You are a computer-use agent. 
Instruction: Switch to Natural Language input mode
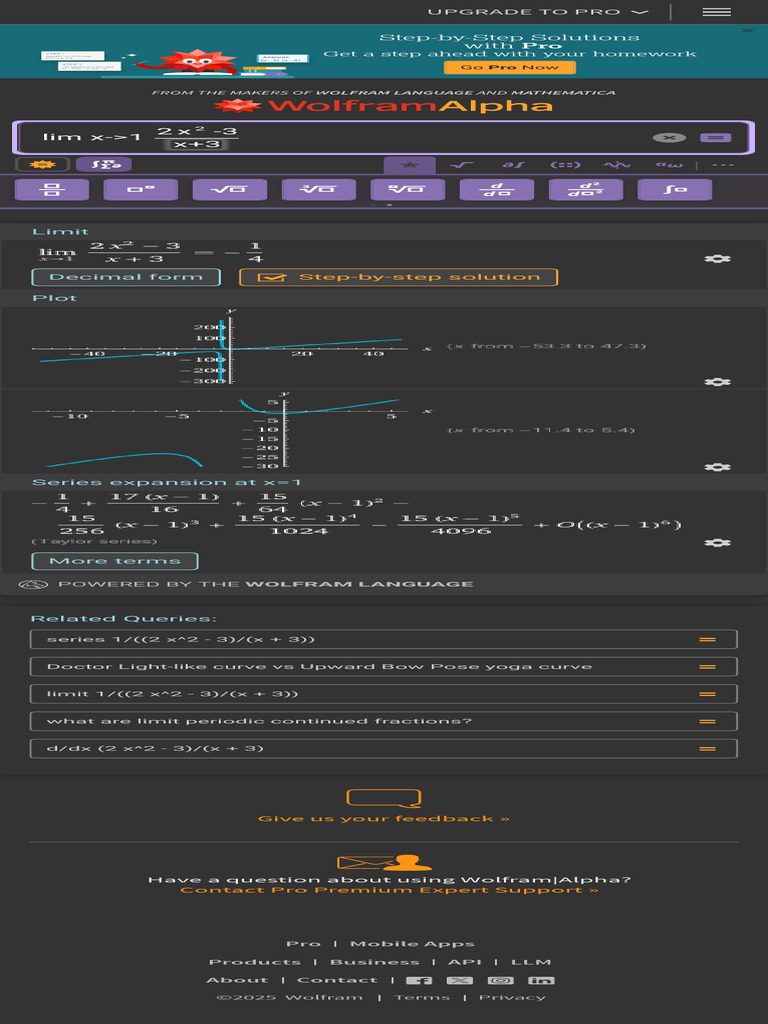42,165
